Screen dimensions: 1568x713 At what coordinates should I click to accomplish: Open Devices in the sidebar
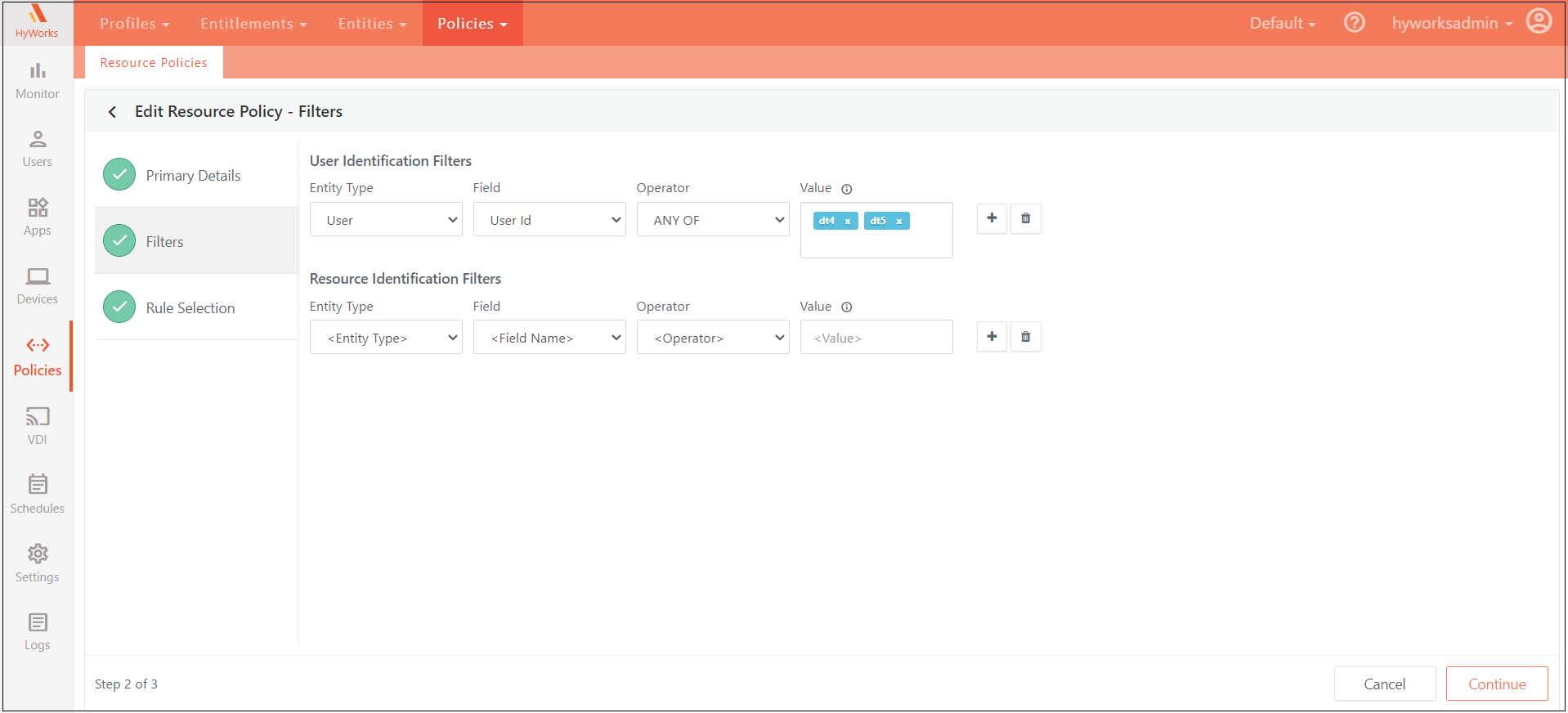pyautogui.click(x=38, y=287)
